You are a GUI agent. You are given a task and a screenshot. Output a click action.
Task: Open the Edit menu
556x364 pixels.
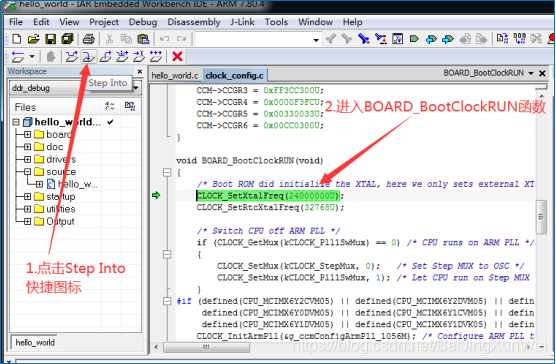tap(41, 22)
